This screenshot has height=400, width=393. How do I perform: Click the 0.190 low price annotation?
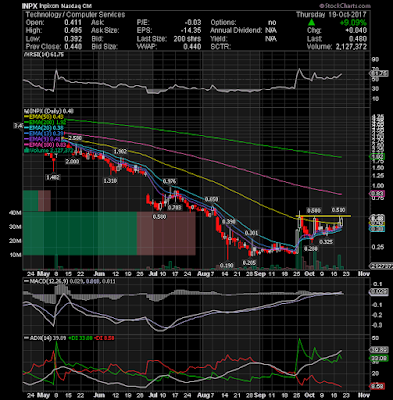click(227, 266)
